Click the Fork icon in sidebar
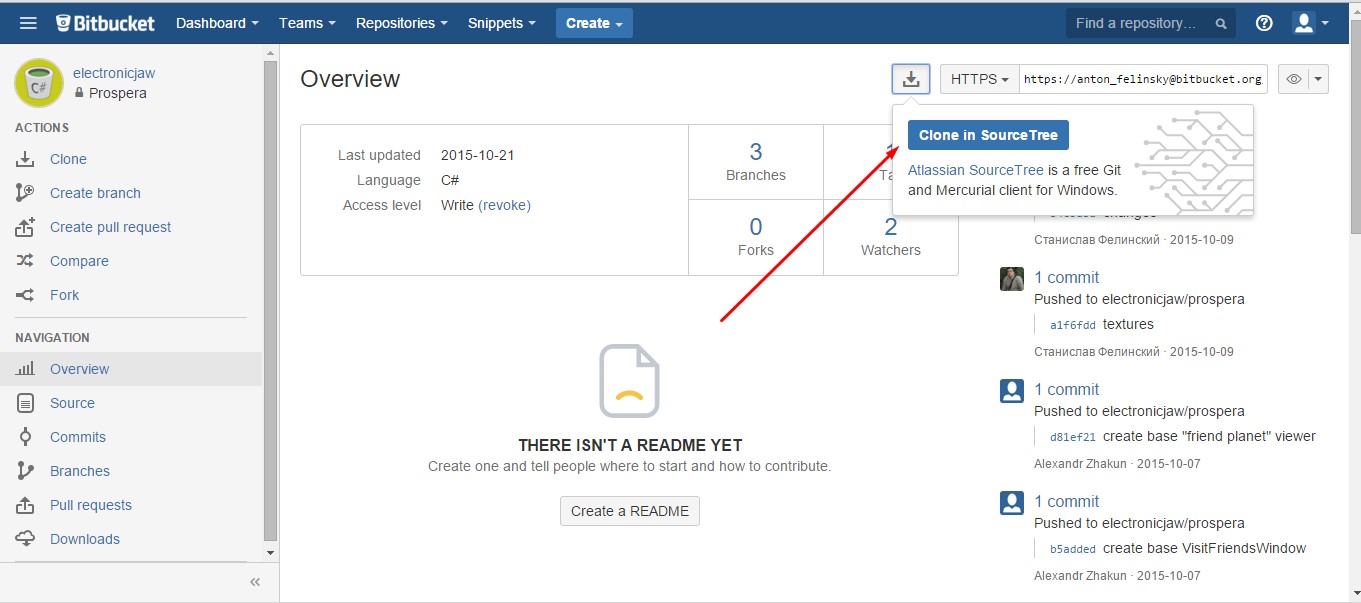The height and width of the screenshot is (603, 1361). pyautogui.click(x=26, y=295)
